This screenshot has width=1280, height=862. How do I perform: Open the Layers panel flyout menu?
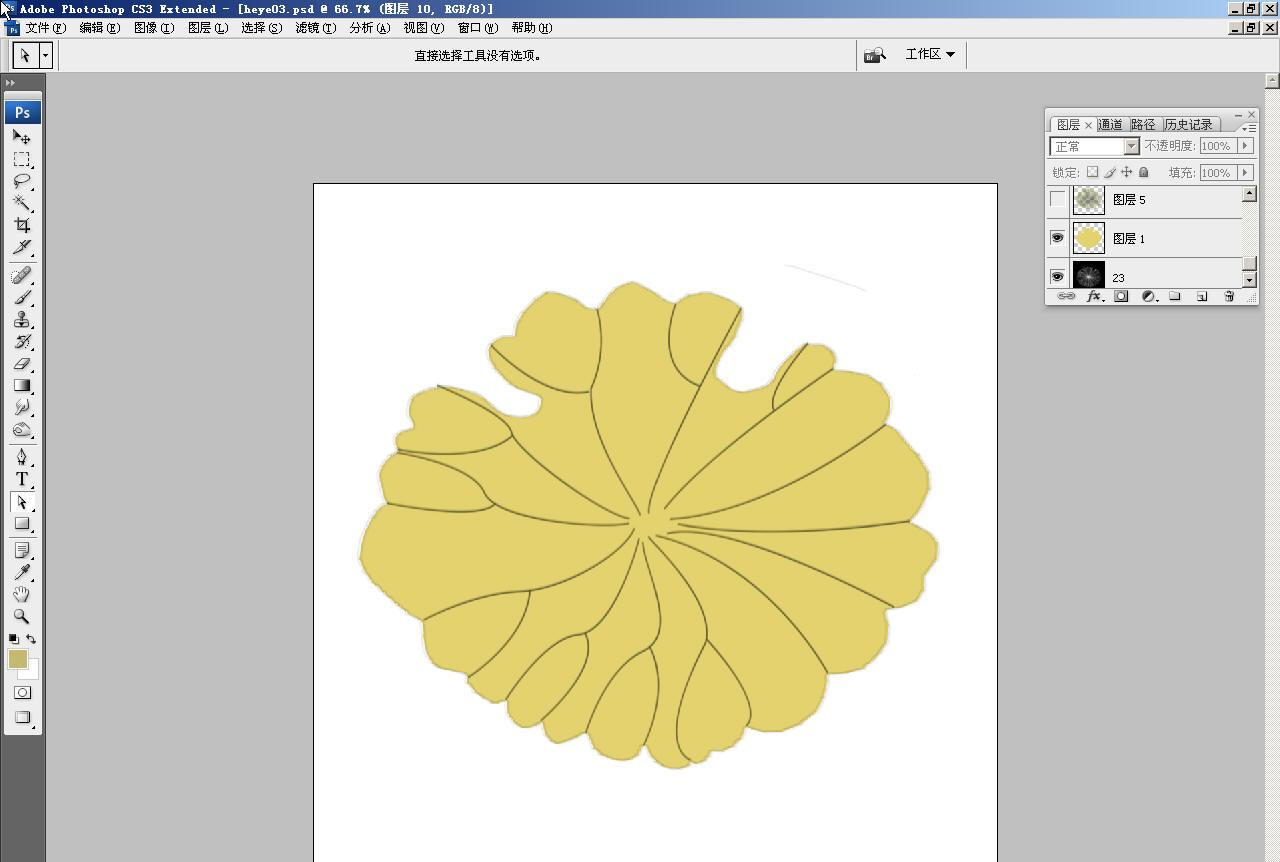tap(1250, 126)
